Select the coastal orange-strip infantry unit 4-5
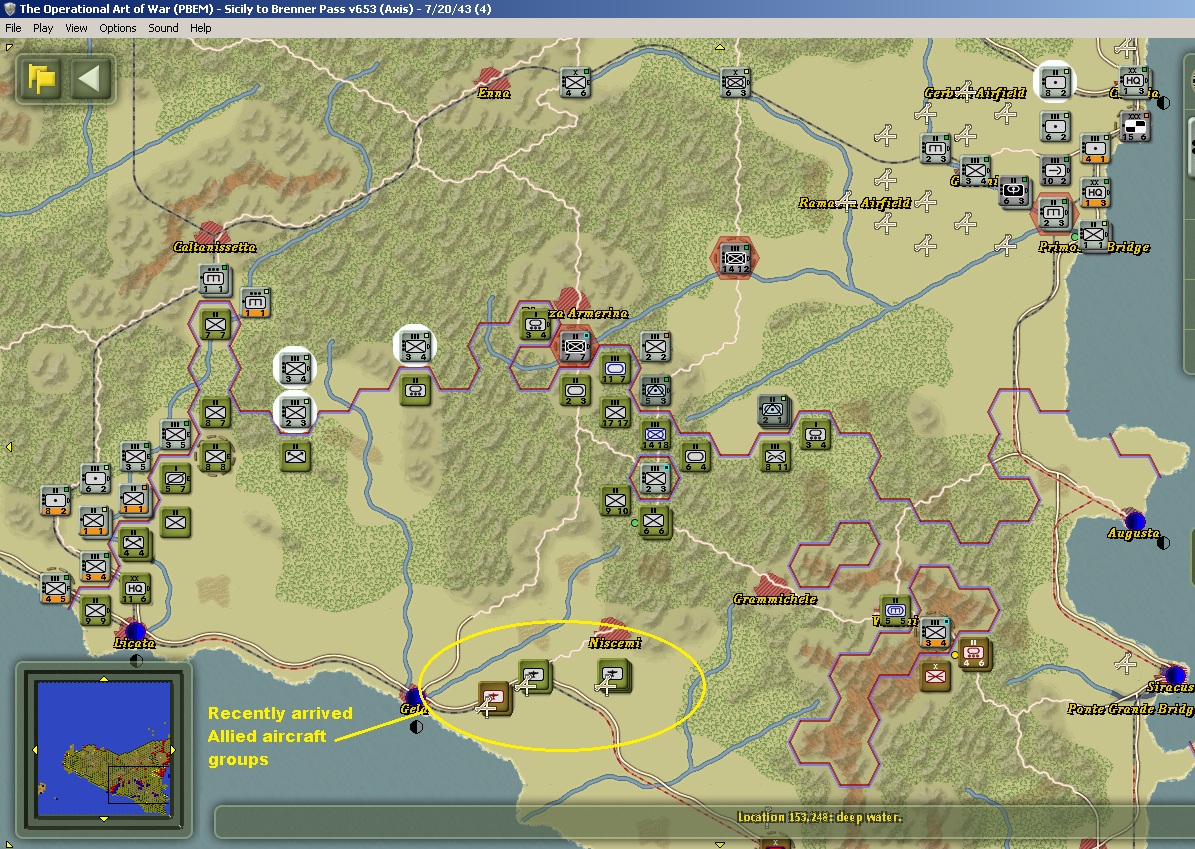This screenshot has width=1195, height=849. coord(56,588)
